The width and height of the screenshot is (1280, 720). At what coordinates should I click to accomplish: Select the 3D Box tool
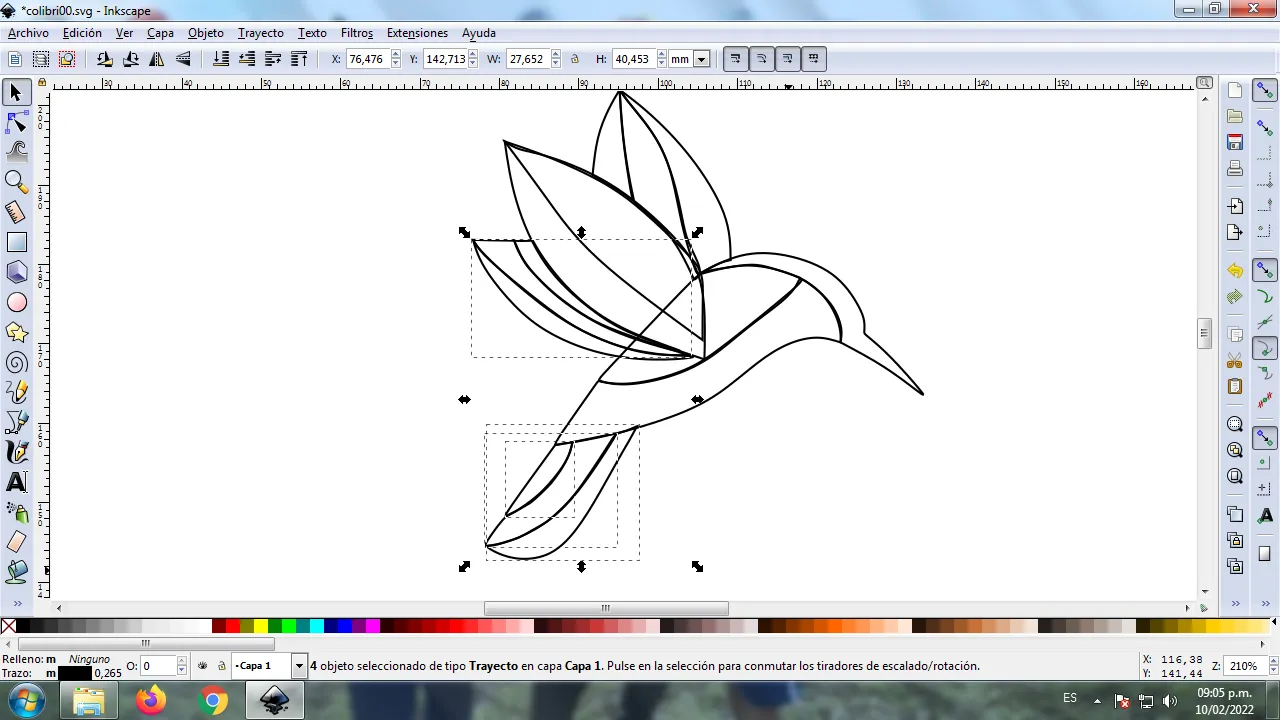[x=16, y=272]
